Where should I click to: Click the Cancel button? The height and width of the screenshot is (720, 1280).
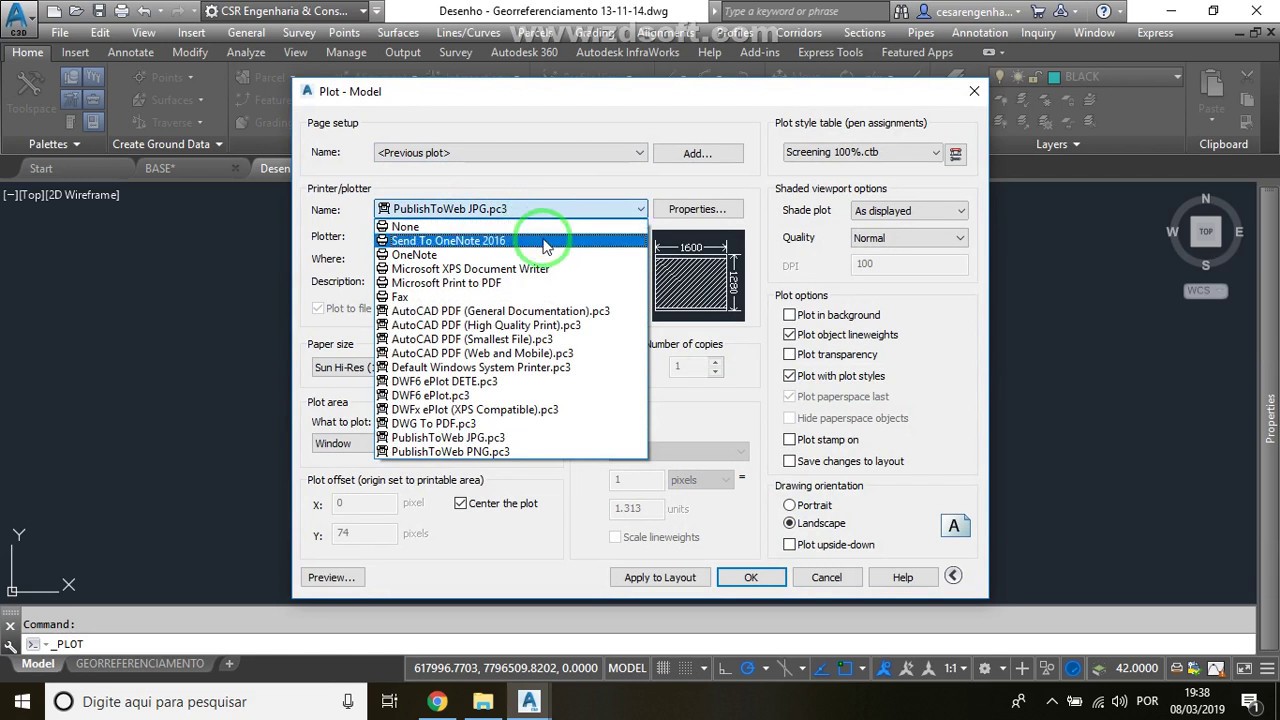tap(826, 577)
